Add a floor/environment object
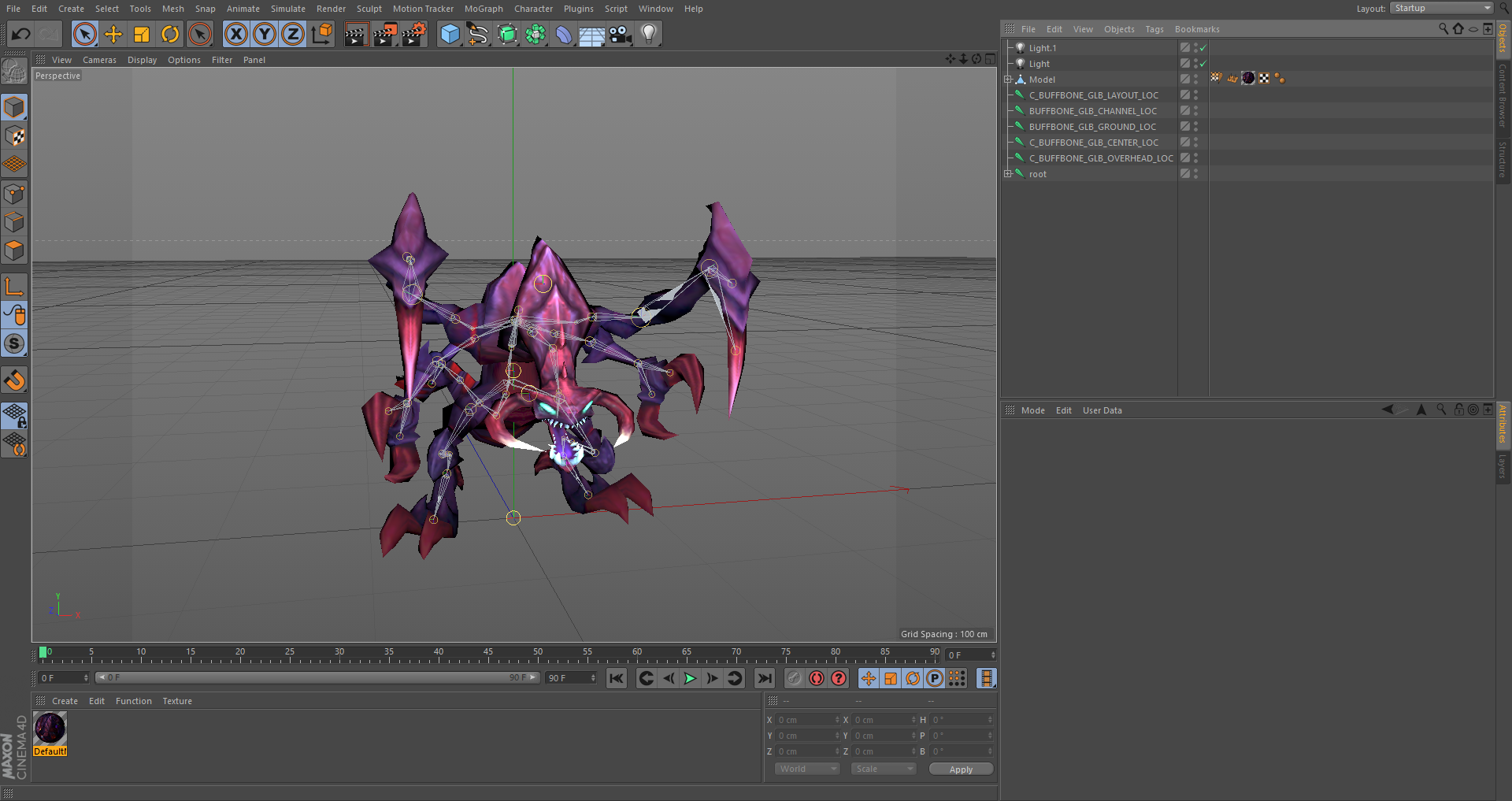The width and height of the screenshot is (1512, 801). [591, 34]
